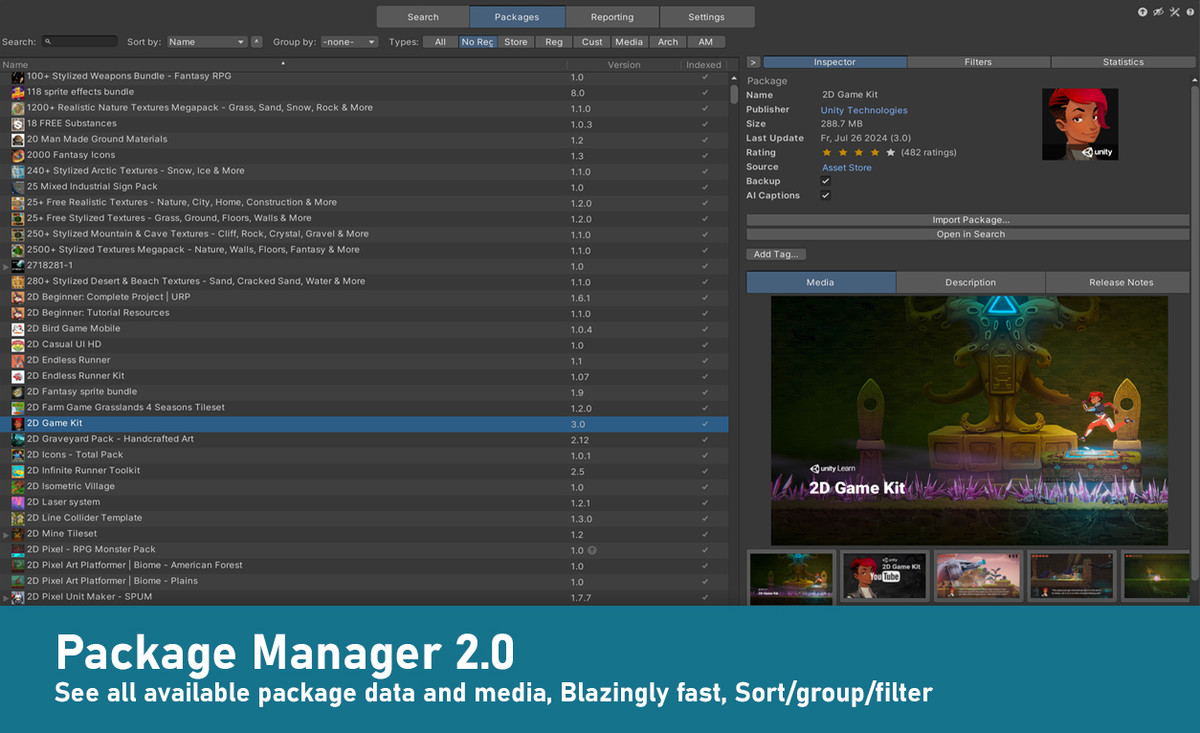Click the crossed-out eye icon
The height and width of the screenshot is (733, 1200).
[x=1158, y=12]
